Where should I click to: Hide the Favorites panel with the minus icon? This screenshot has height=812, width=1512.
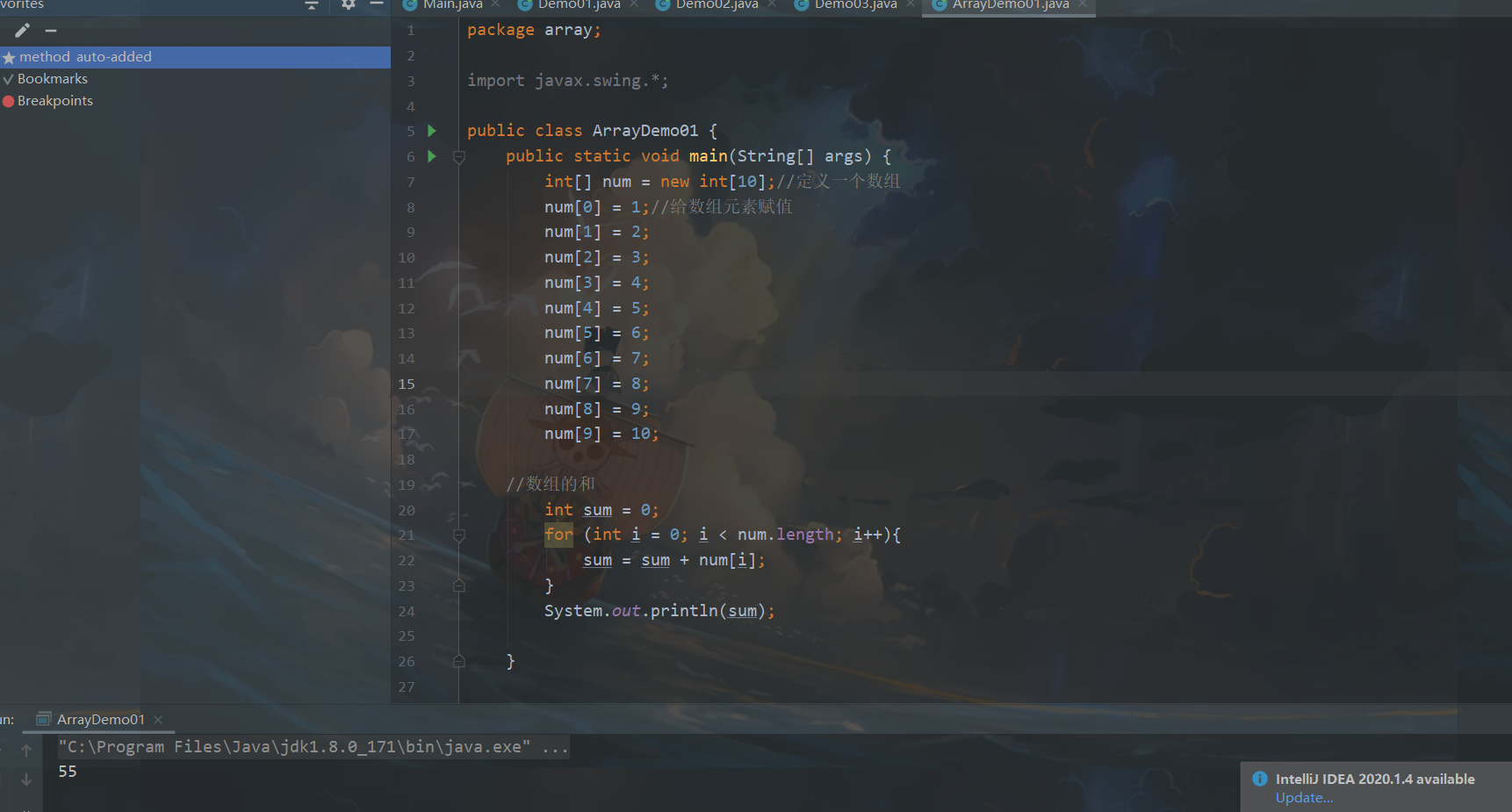[377, 4]
